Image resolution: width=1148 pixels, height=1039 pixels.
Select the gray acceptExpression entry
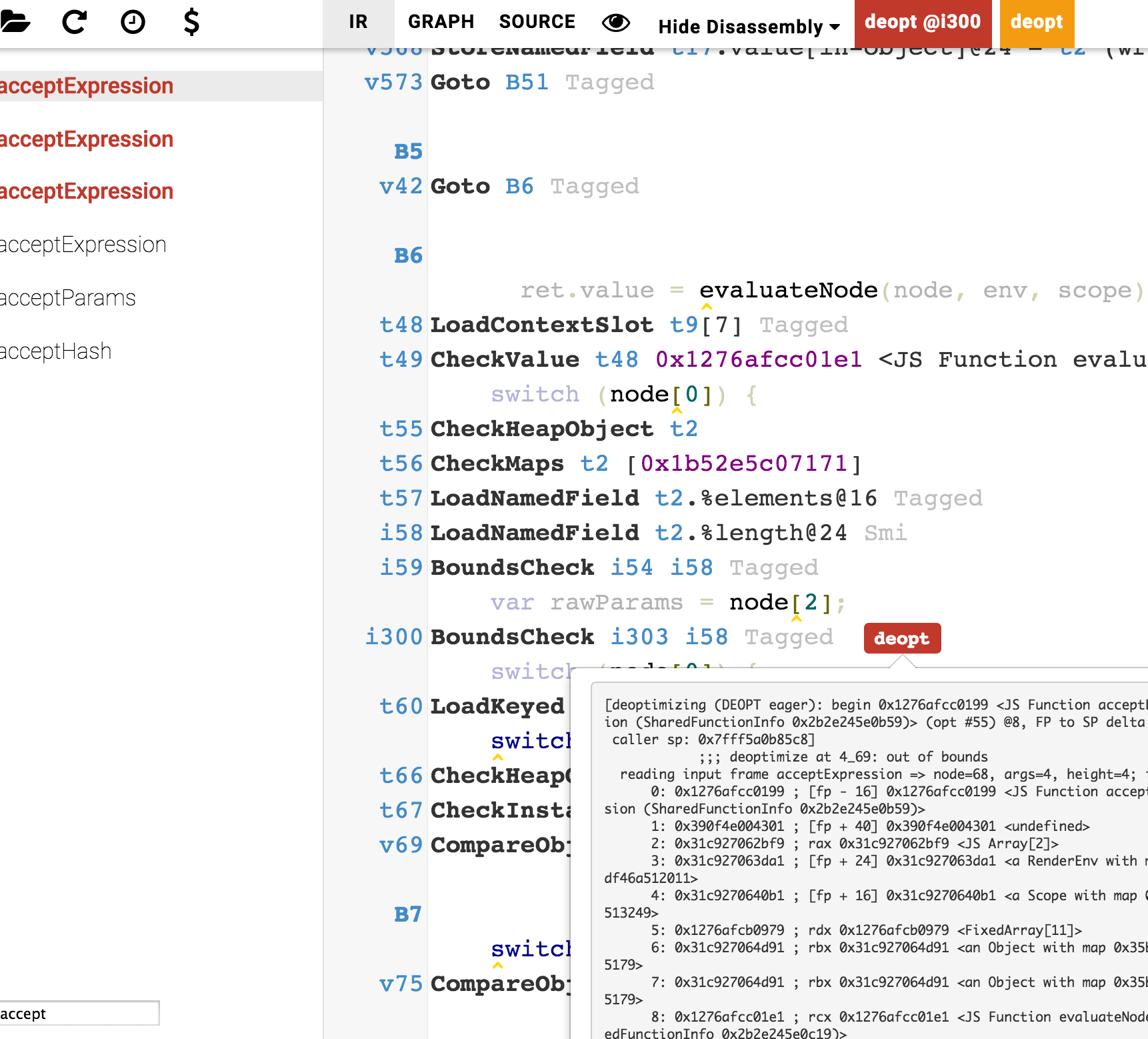pos(83,245)
